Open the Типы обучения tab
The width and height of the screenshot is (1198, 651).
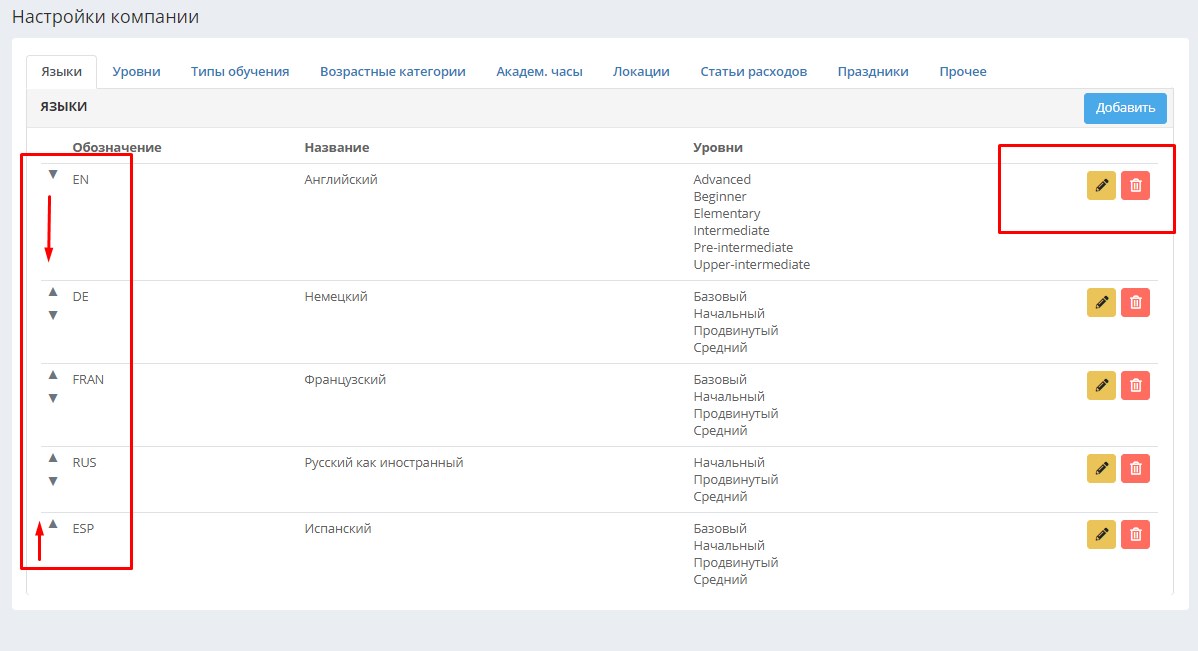pyautogui.click(x=240, y=72)
